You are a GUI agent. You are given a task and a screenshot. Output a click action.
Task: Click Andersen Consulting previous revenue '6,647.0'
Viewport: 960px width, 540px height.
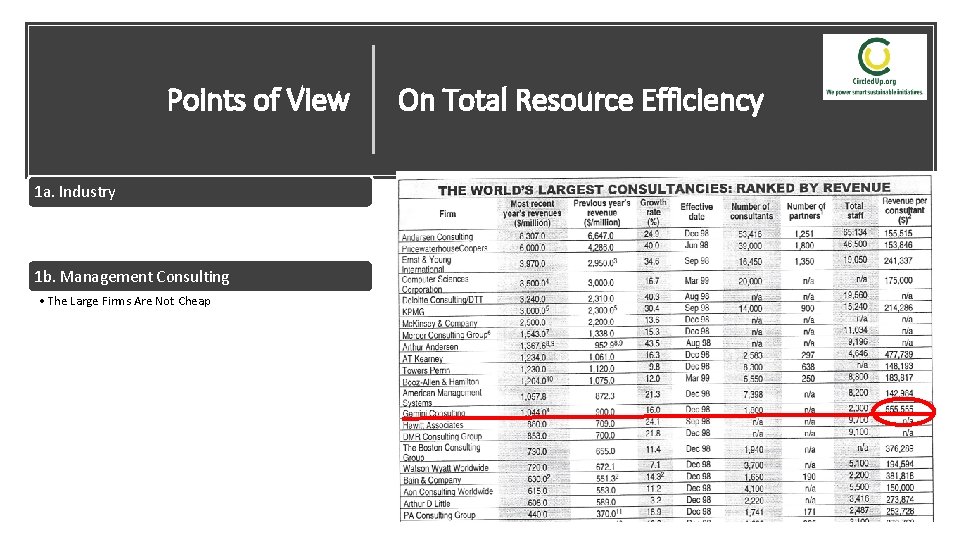click(x=600, y=236)
